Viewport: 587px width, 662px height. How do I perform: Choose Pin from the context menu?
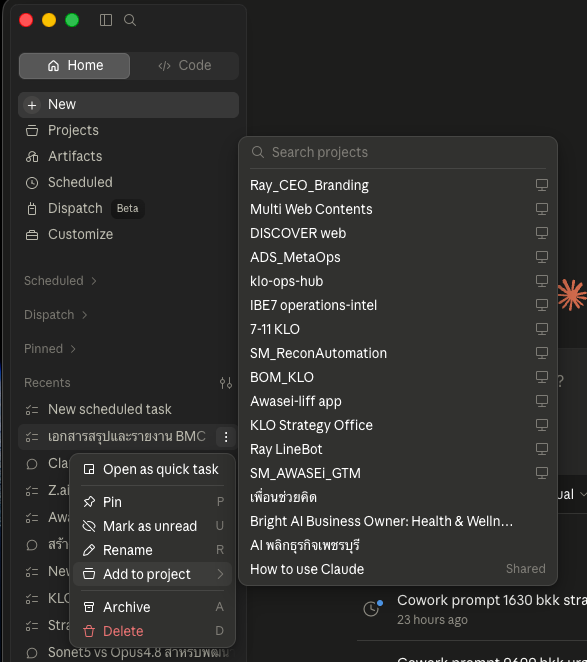coord(152,502)
